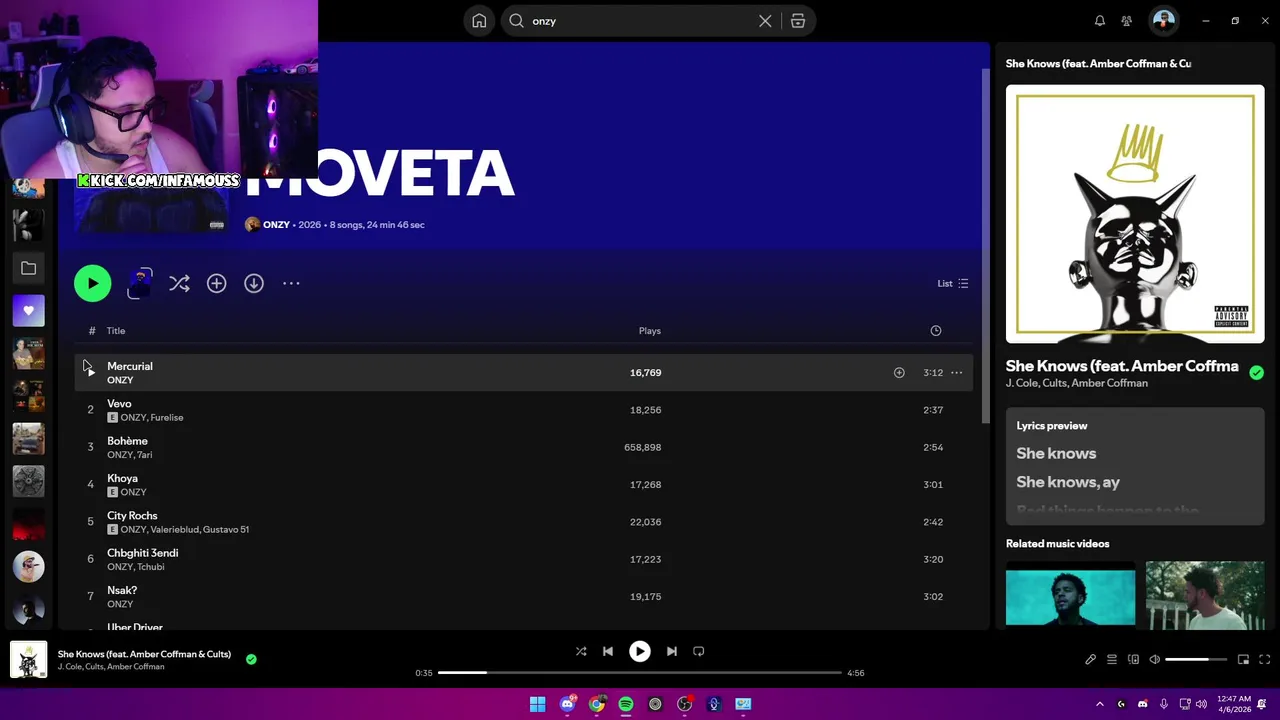Open the folder in library sidebar
This screenshot has width=1280, height=720.
28,268
